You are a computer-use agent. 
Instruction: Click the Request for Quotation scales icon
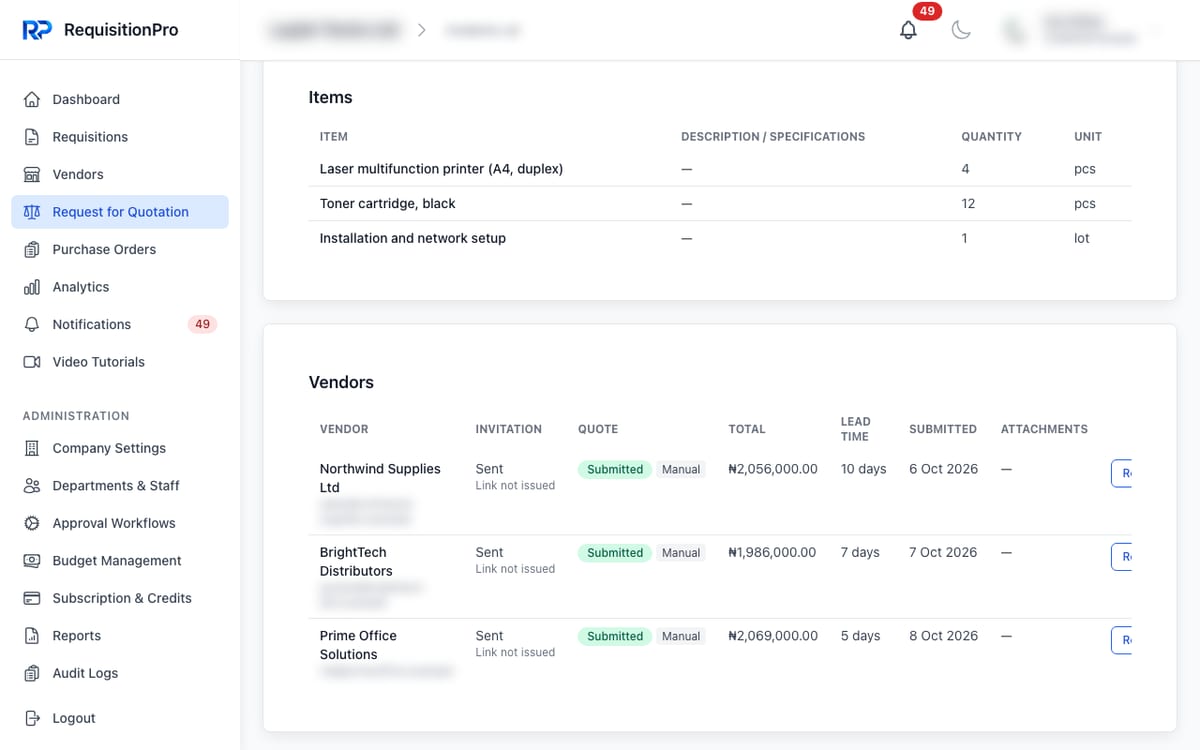pyautogui.click(x=32, y=212)
